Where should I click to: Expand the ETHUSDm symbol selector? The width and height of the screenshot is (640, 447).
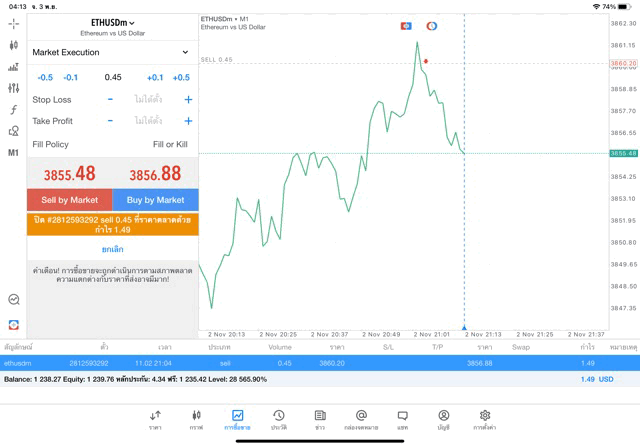pyautogui.click(x=112, y=22)
